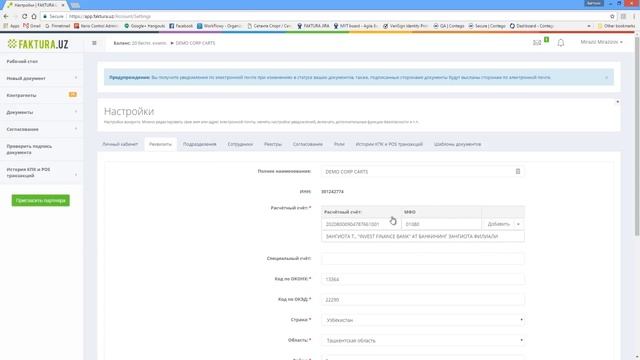Open the Страна dropdown showing Узбекистан
Image resolution: width=640 pixels, height=360 pixels.
pos(422,320)
